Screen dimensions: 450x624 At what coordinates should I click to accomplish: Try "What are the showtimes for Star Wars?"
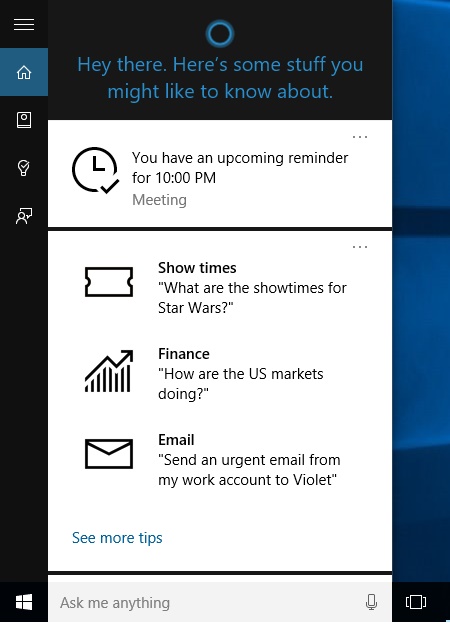pyautogui.click(x=252, y=298)
